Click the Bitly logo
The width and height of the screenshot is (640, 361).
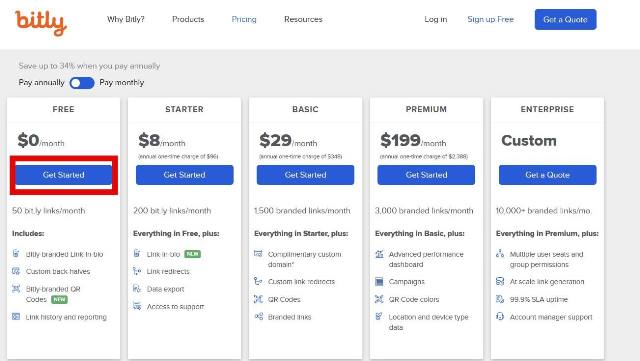pyautogui.click(x=41, y=23)
